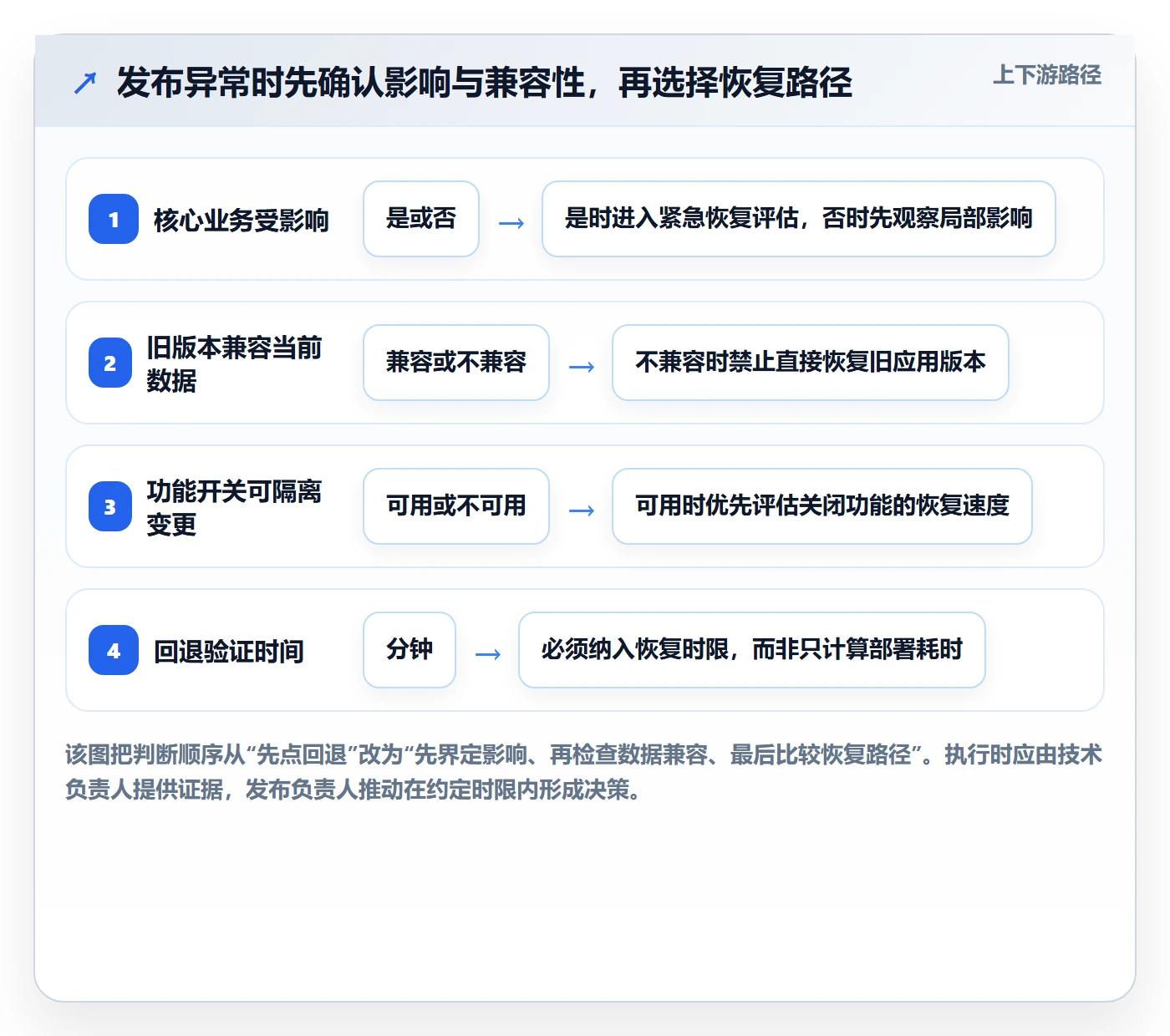The image size is (1170, 1036).
Task: Click the 核心业务受影响 label
Action: [242, 221]
